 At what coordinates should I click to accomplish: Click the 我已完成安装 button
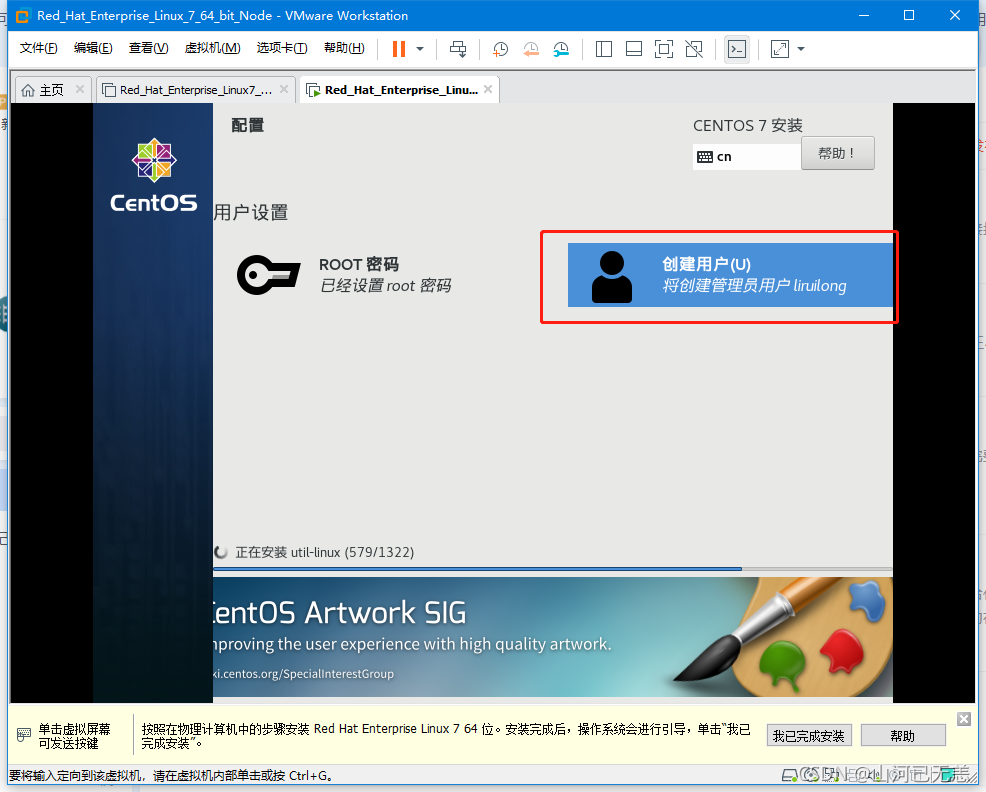pyautogui.click(x=809, y=735)
